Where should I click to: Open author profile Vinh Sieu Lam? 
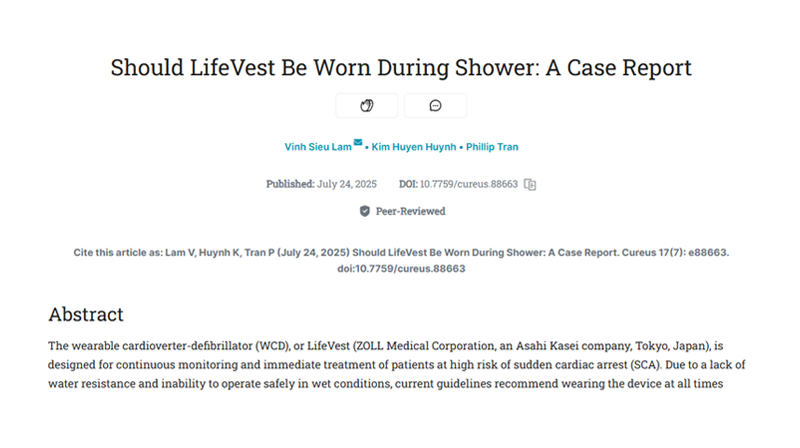[318, 147]
